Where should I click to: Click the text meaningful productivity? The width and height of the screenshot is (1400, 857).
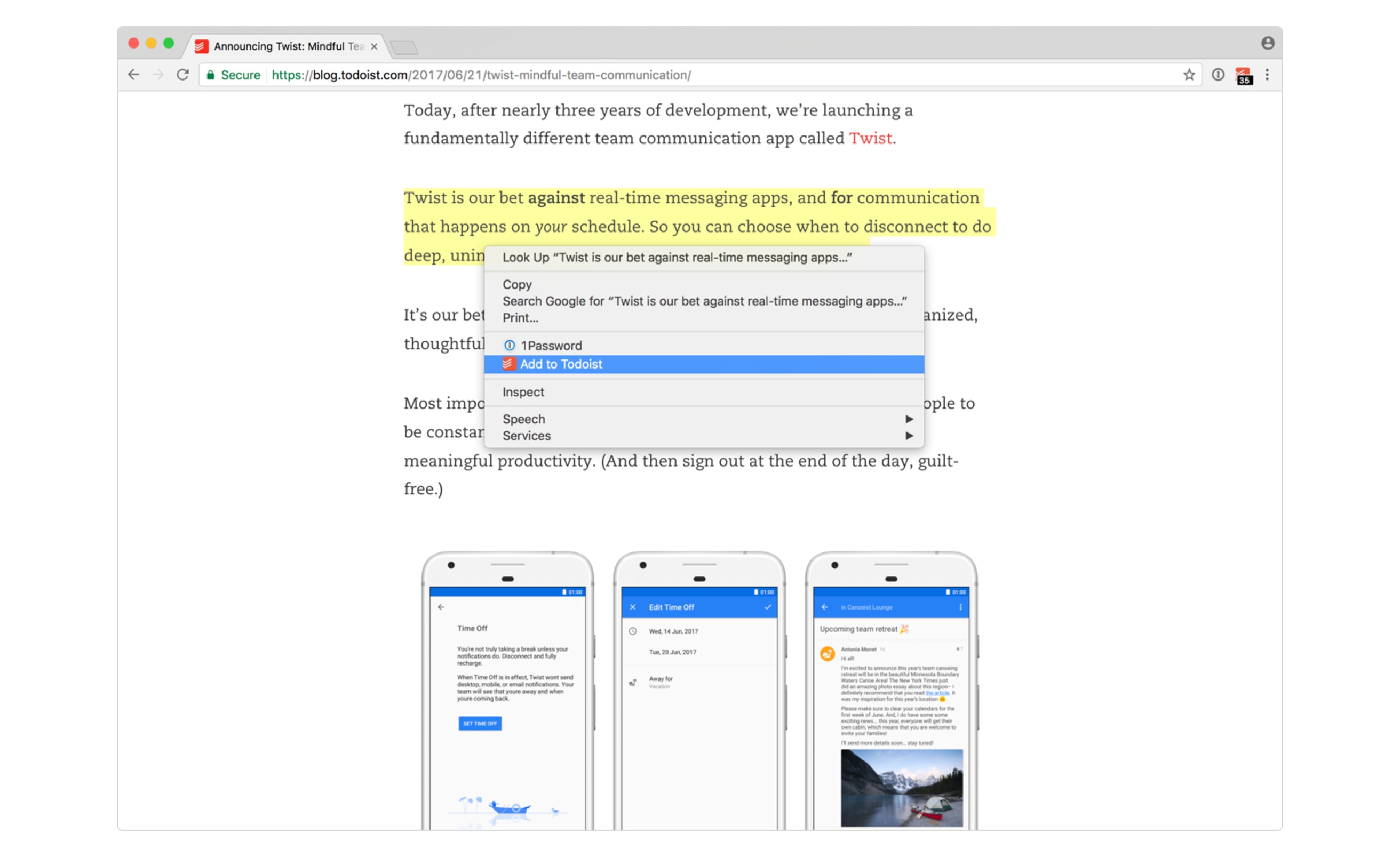pyautogui.click(x=499, y=461)
